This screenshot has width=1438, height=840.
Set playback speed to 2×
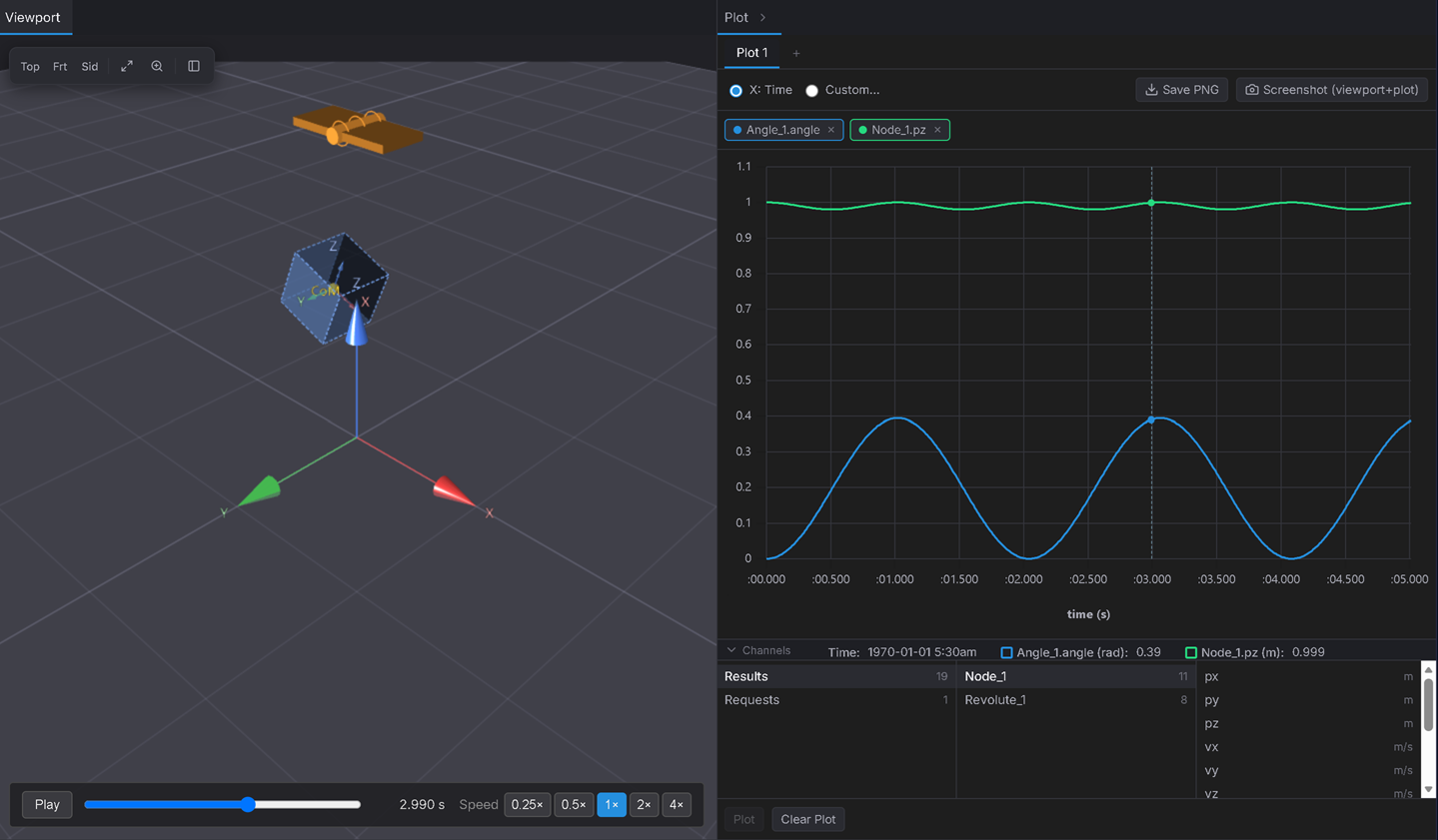tap(644, 804)
